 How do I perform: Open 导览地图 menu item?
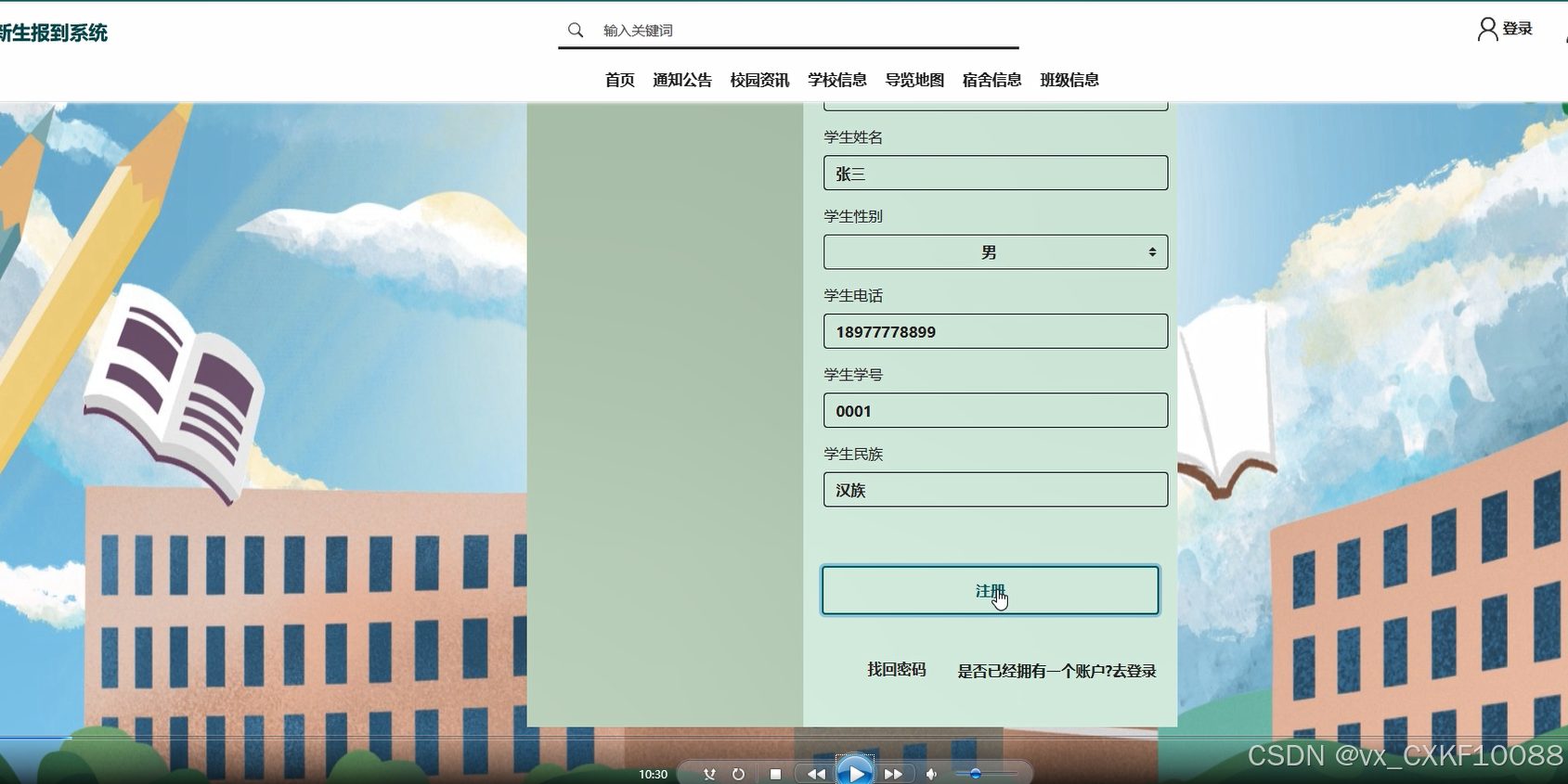click(x=914, y=80)
